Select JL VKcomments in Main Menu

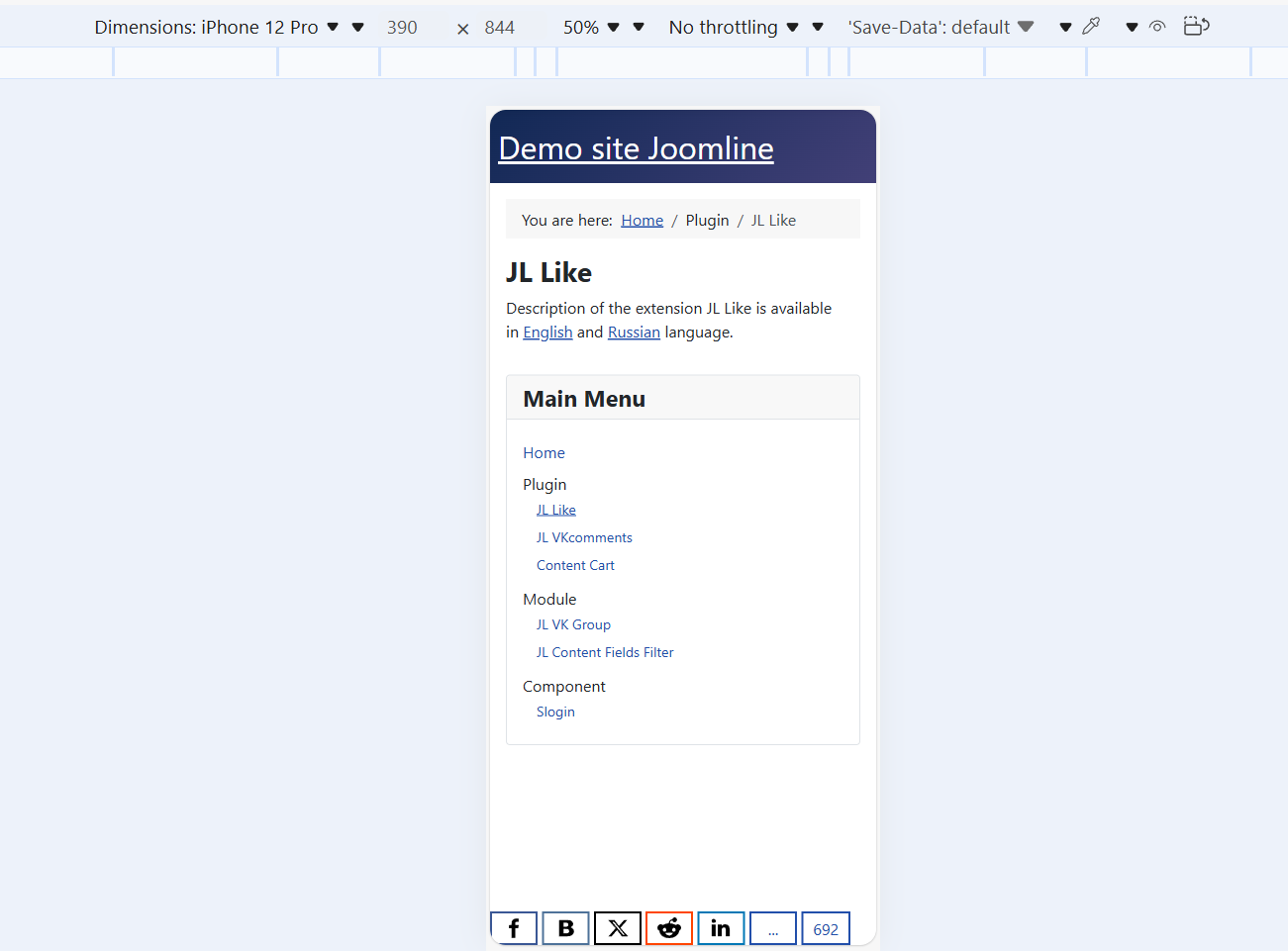584,538
